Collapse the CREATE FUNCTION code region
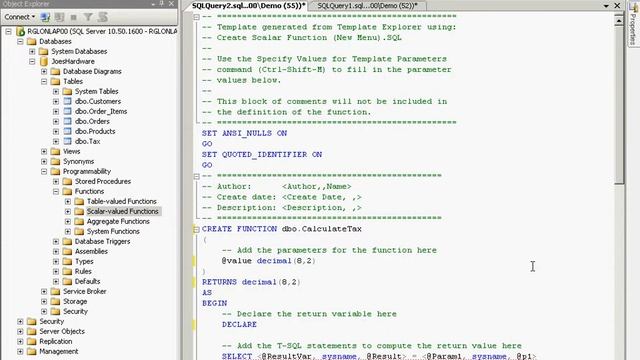Viewport: 640px width, 360px height. pyautogui.click(x=196, y=229)
